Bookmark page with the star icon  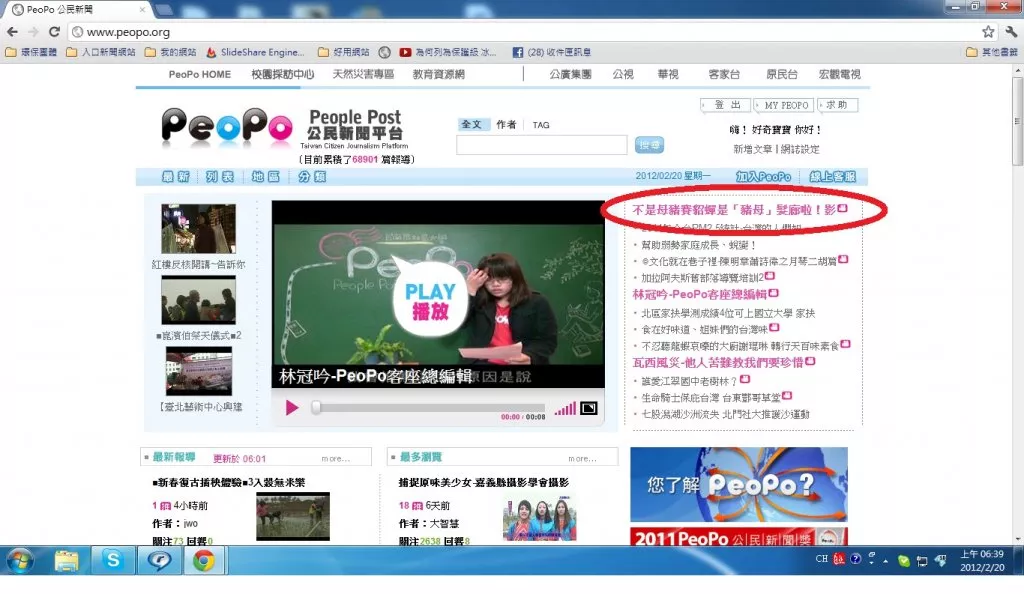point(988,31)
